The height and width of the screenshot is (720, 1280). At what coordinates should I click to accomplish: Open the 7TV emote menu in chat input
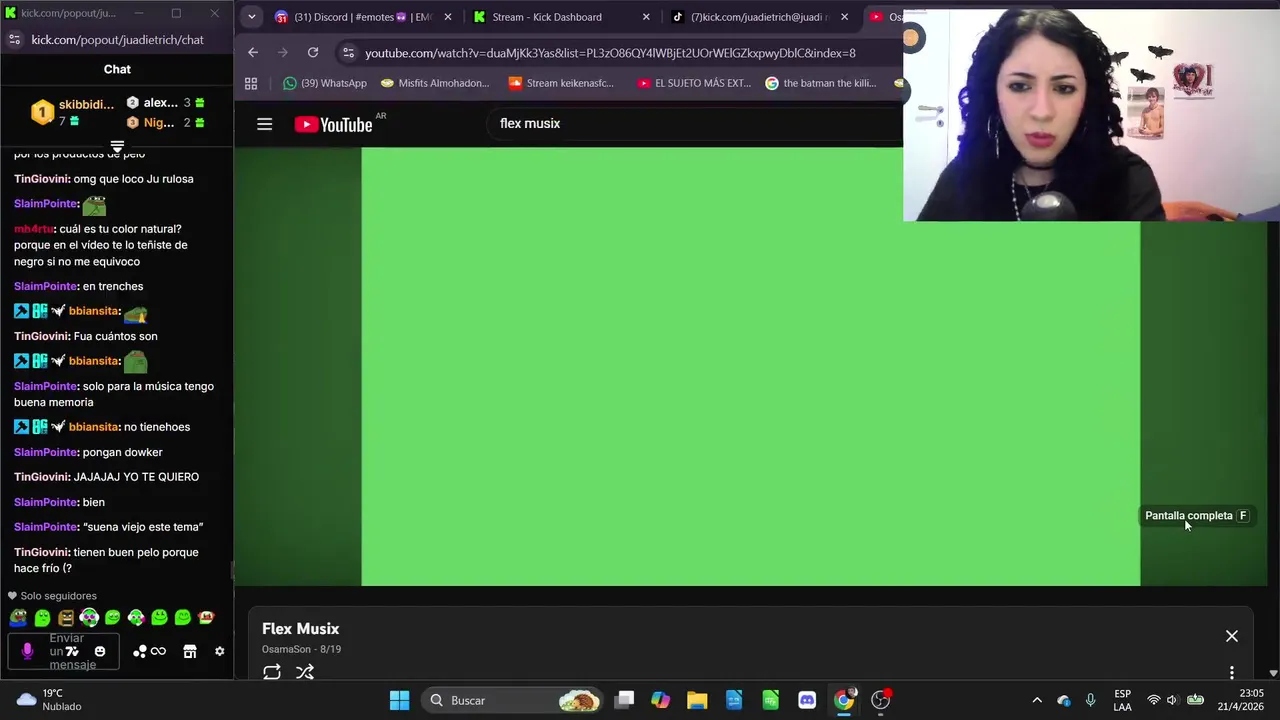72,652
